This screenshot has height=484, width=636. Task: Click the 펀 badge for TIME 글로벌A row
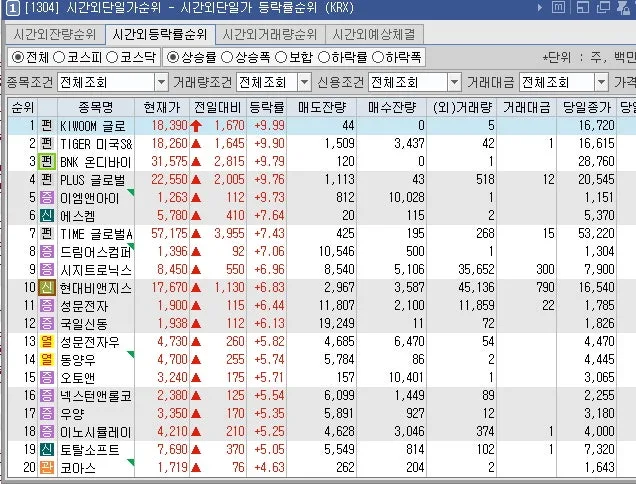coord(47,233)
